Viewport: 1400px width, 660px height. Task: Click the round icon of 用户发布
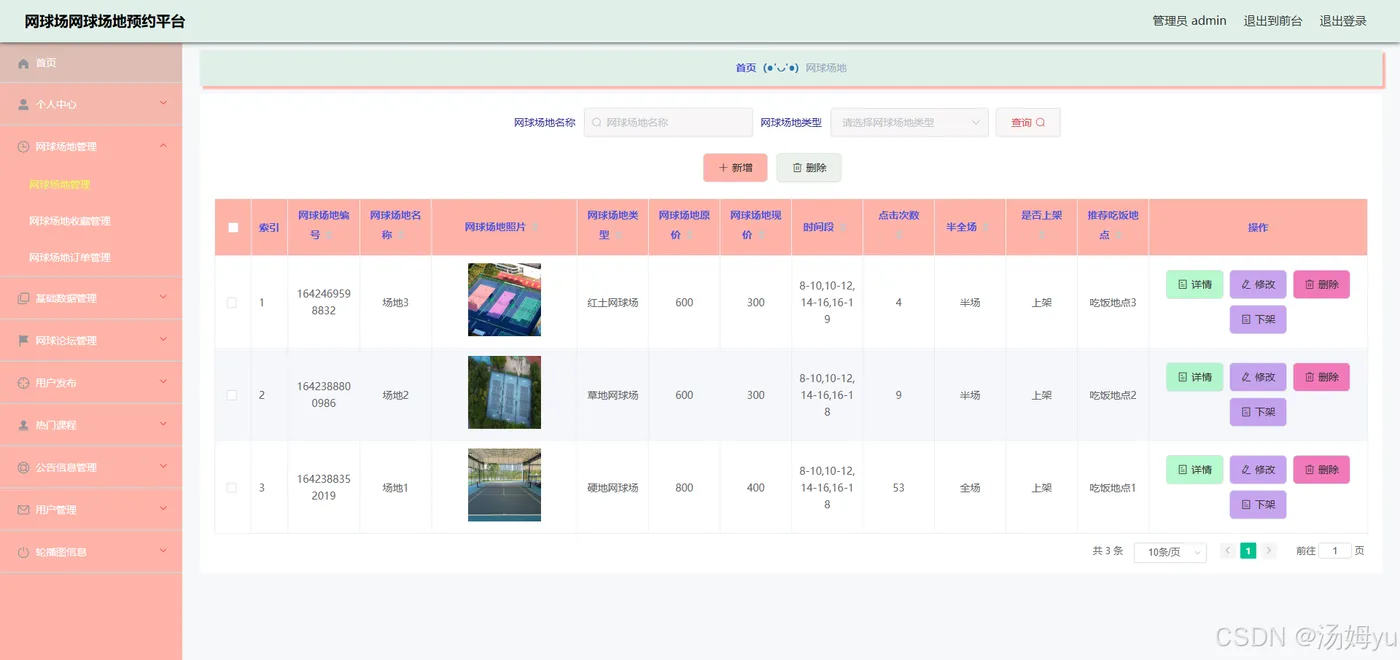(24, 383)
